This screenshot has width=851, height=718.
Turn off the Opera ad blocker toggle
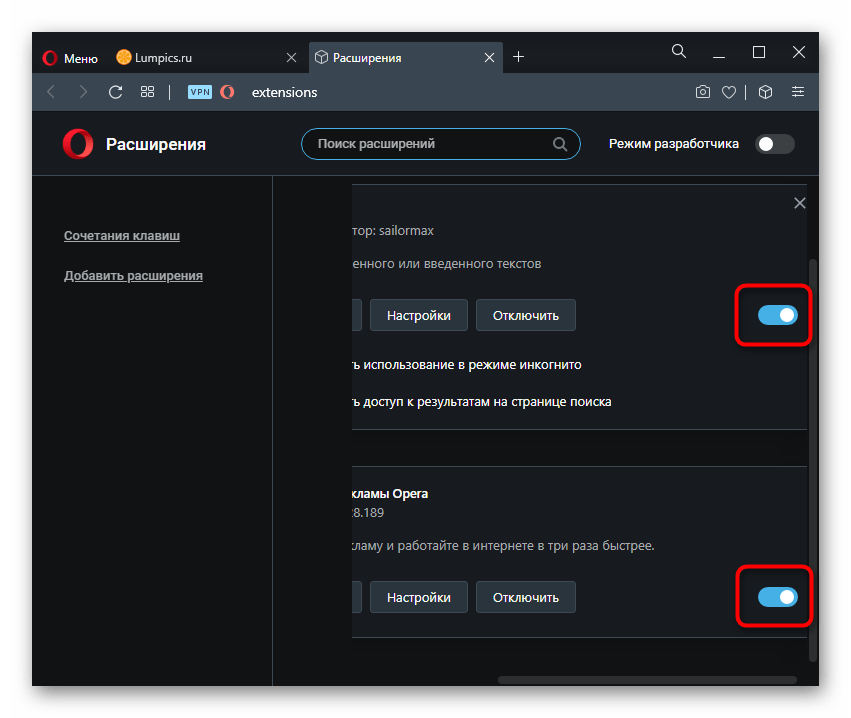tap(777, 597)
